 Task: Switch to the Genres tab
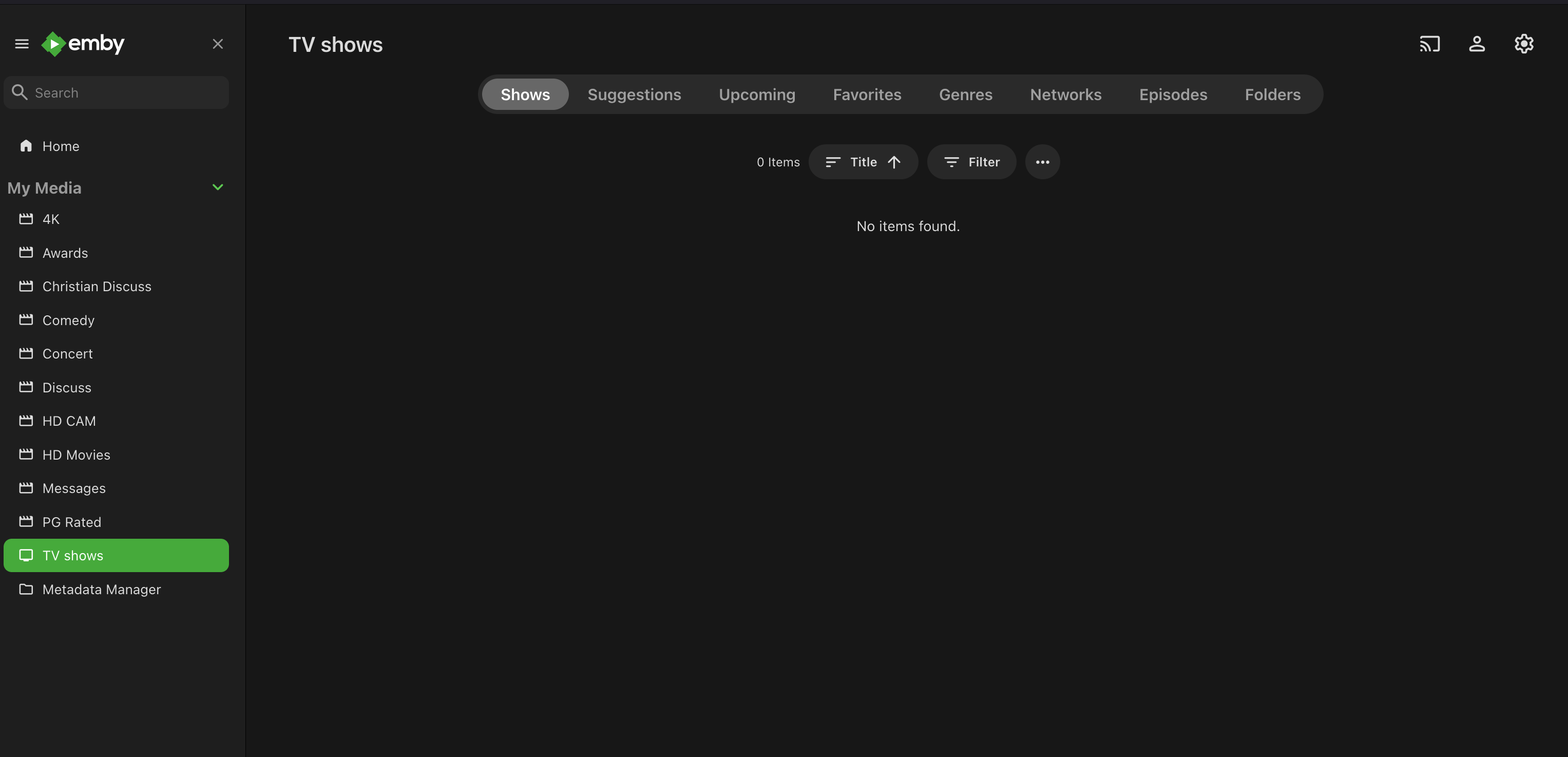(965, 94)
